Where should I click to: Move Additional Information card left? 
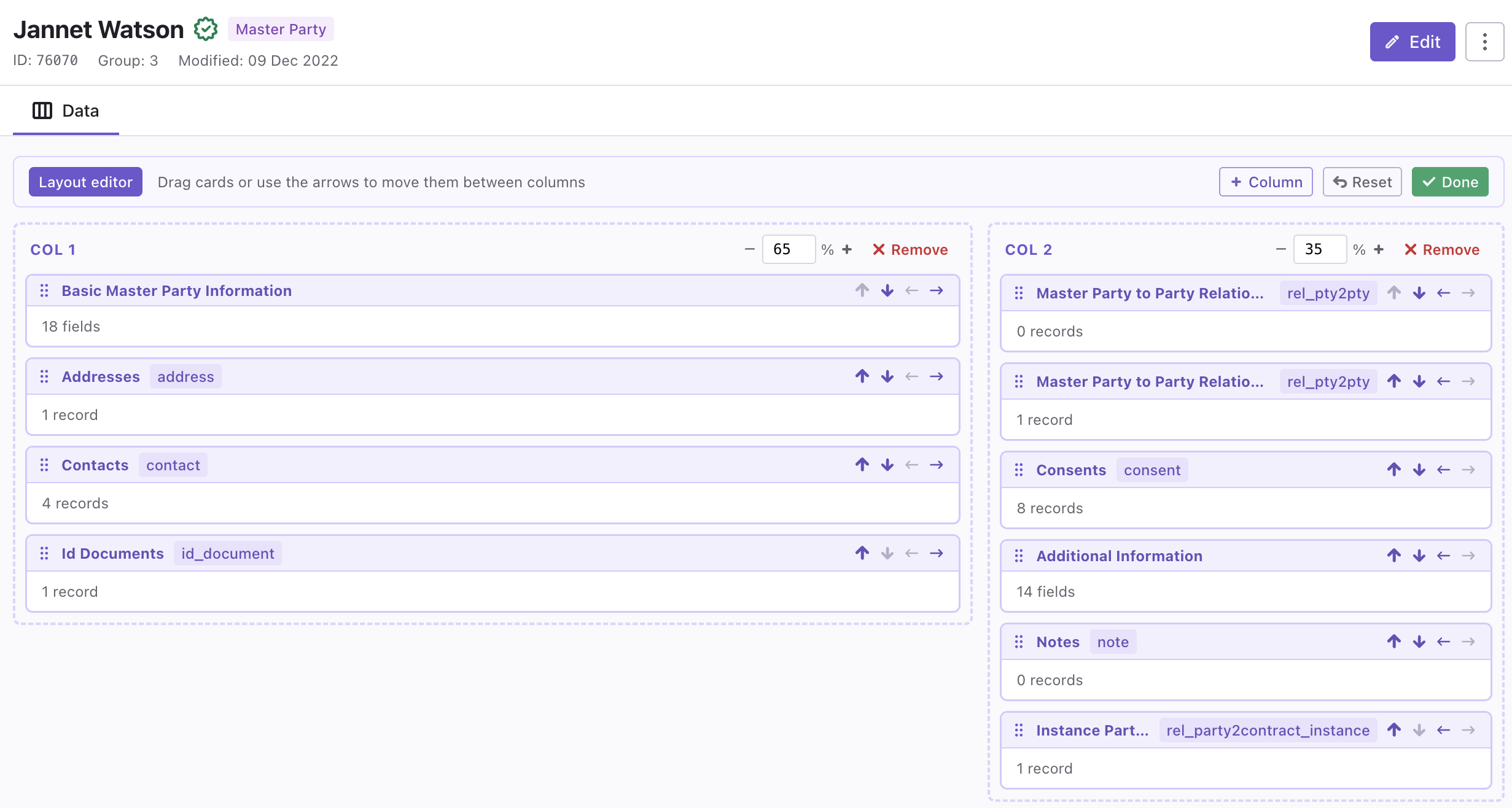1443,556
